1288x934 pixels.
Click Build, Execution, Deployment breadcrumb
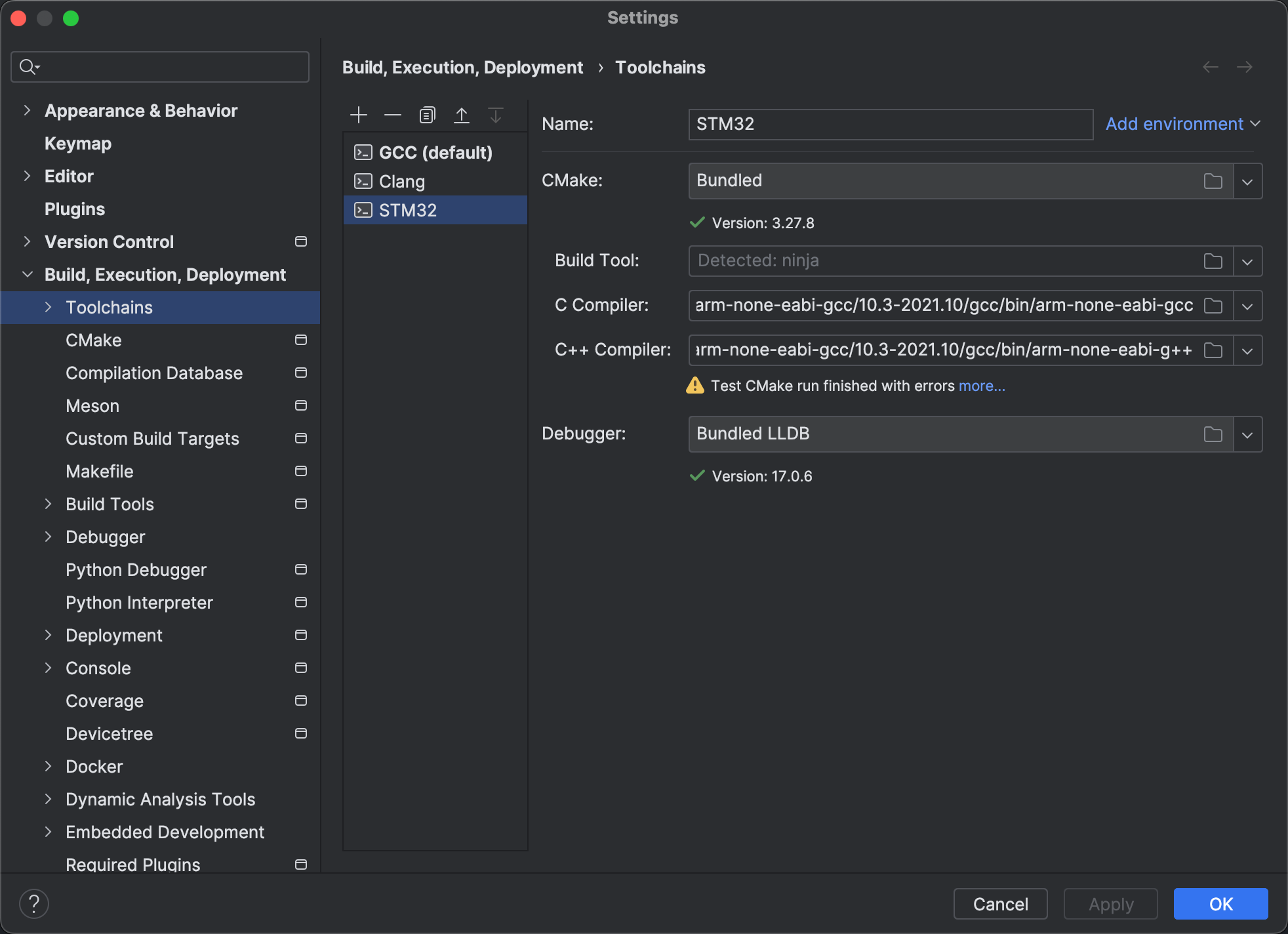pos(462,67)
